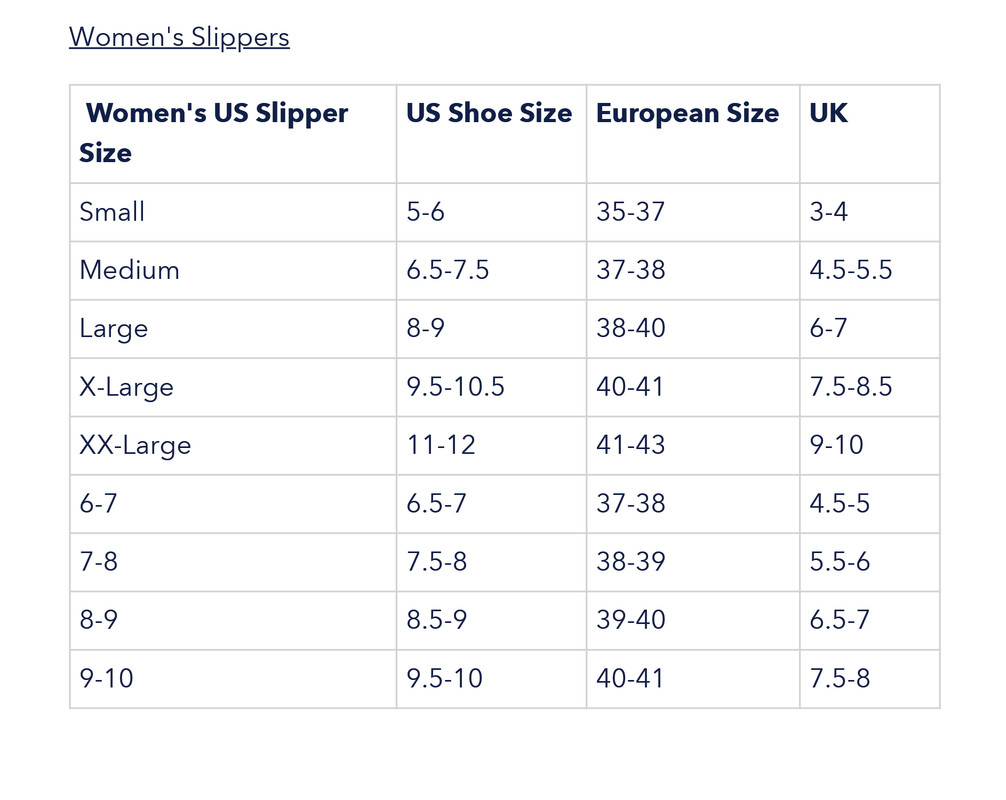1006x800 pixels.
Task: Click UK size cell 9-10
Action: point(836,445)
